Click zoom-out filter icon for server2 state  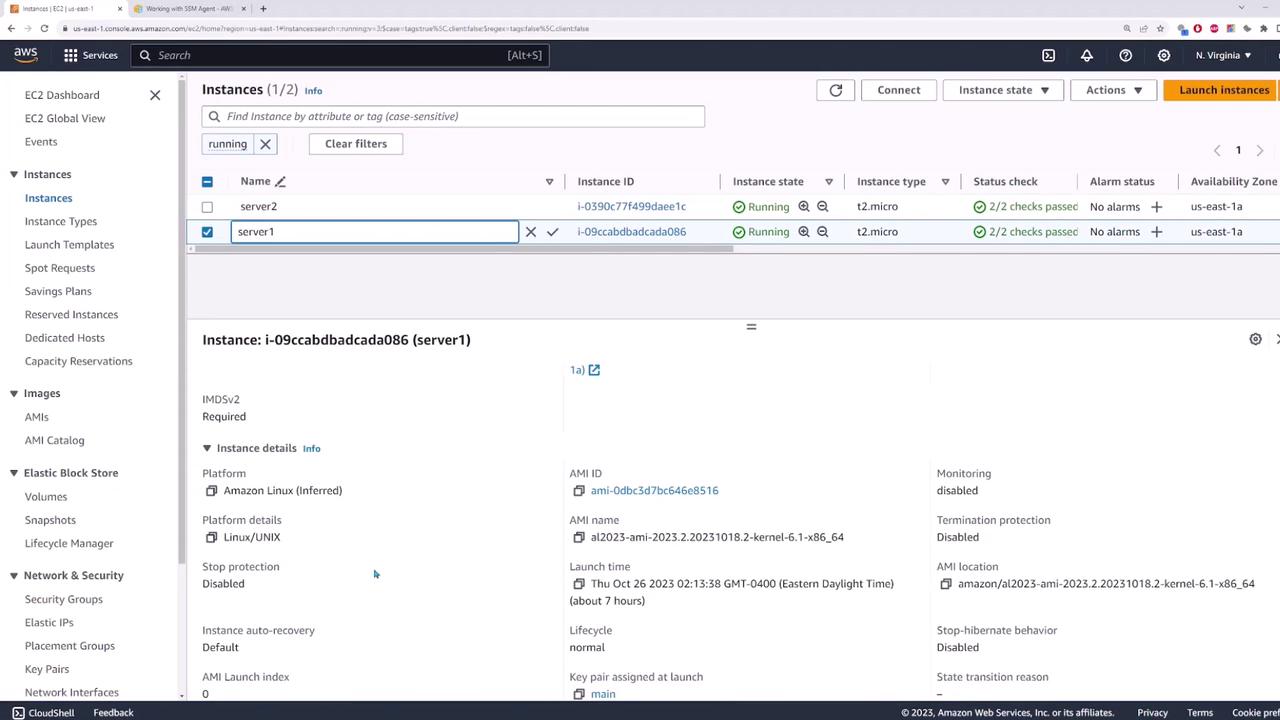pos(823,207)
